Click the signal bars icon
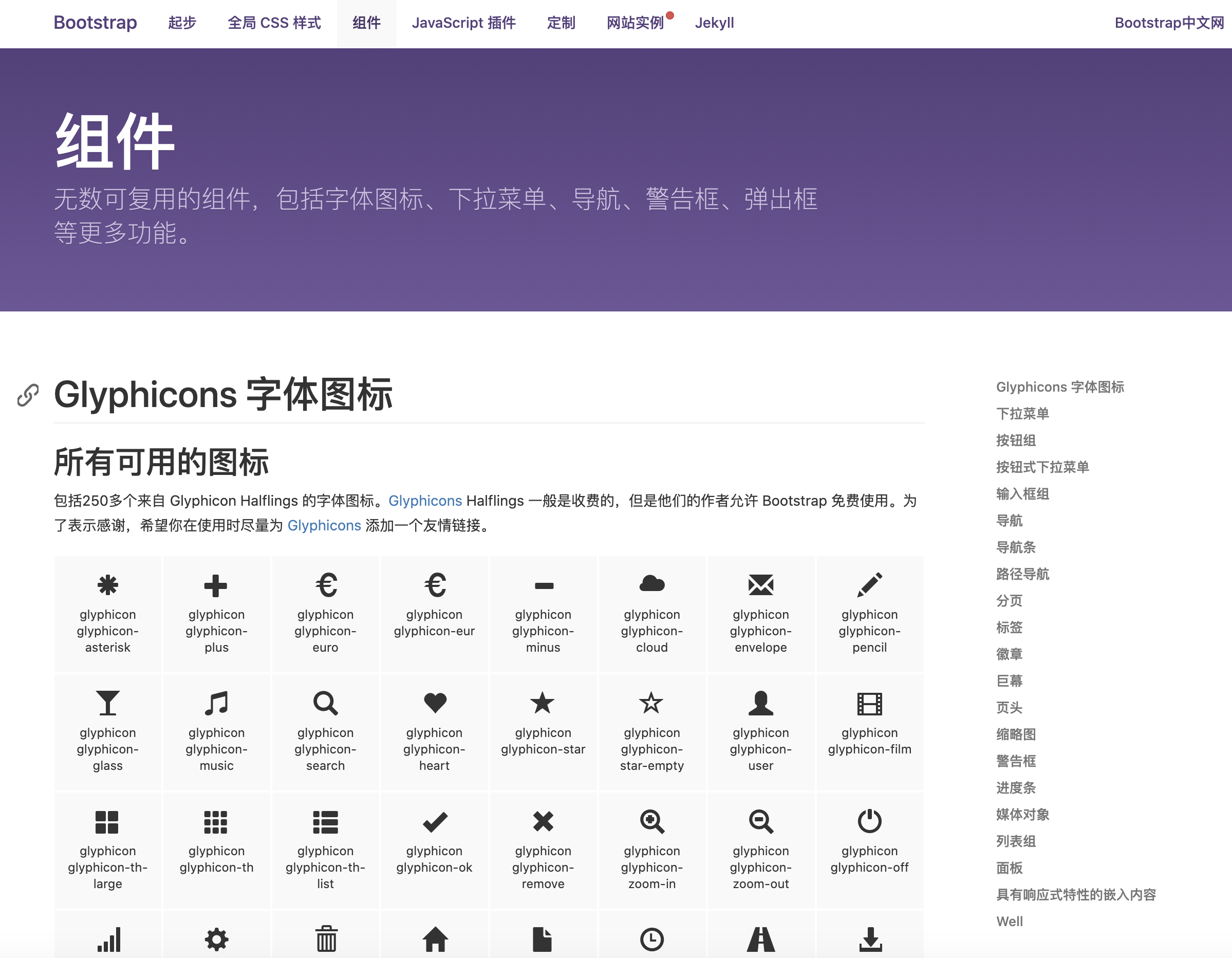The image size is (1232, 958). coord(108,940)
